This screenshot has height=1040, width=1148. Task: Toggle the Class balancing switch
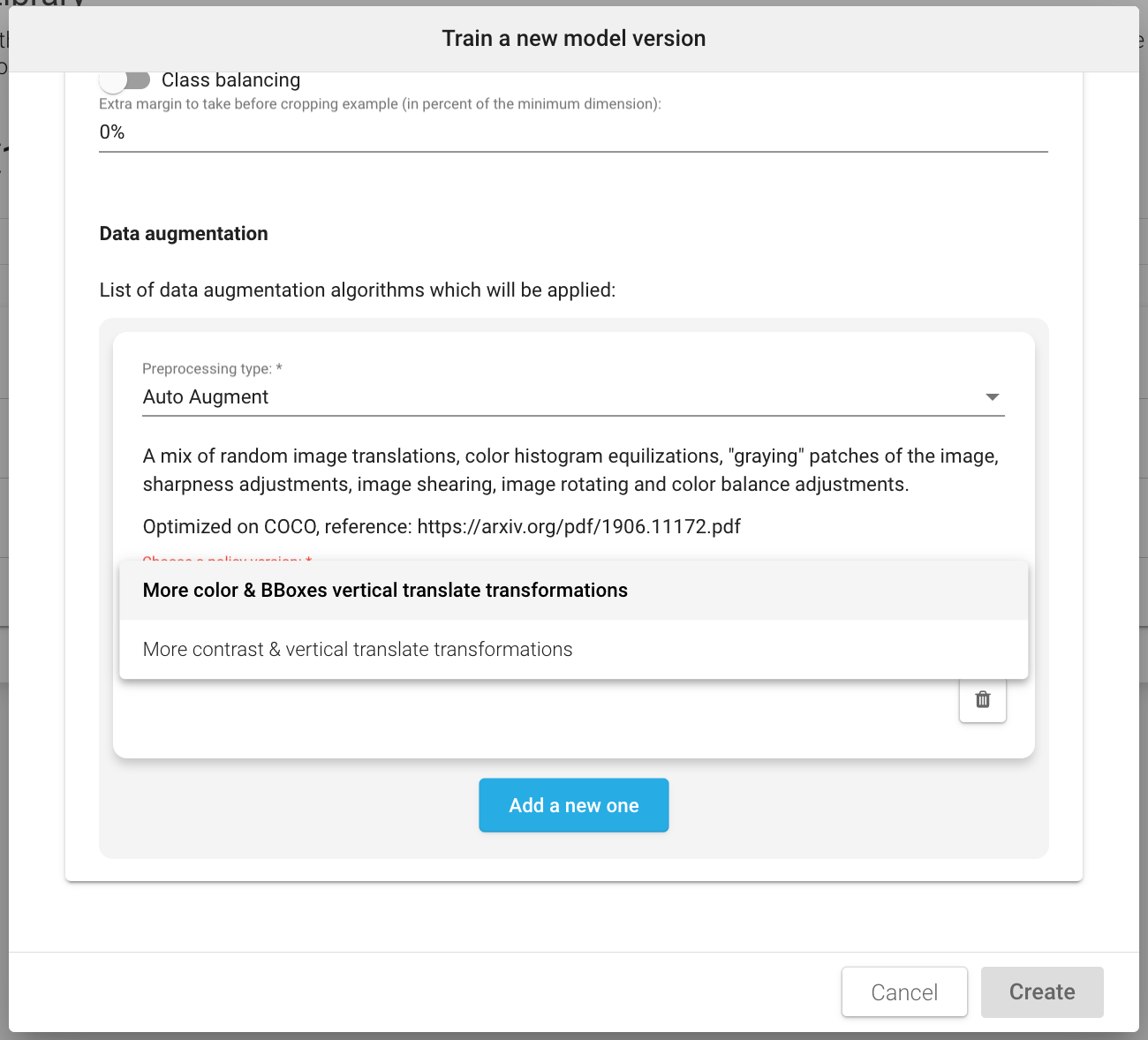[125, 80]
